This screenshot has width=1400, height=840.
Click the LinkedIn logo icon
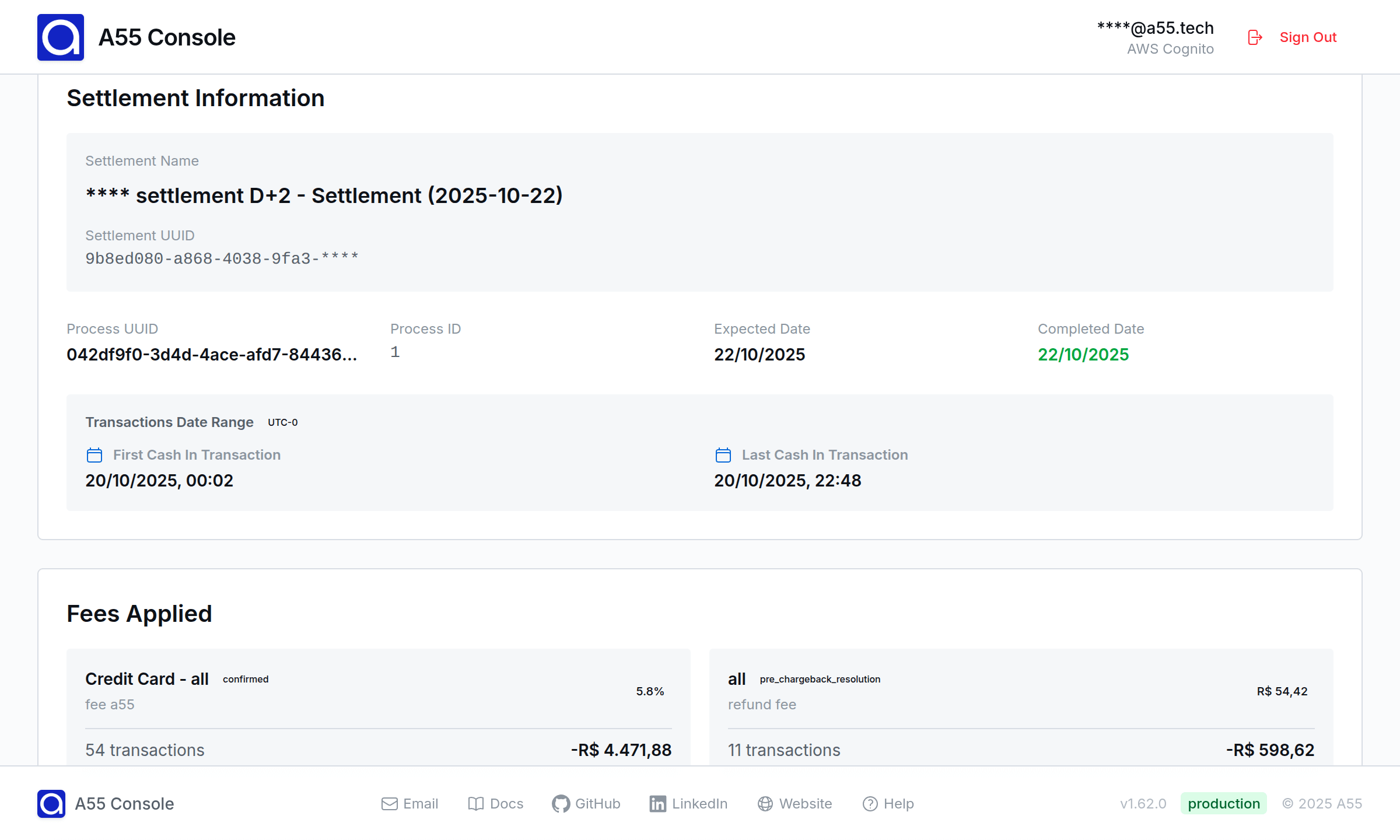[x=657, y=804]
